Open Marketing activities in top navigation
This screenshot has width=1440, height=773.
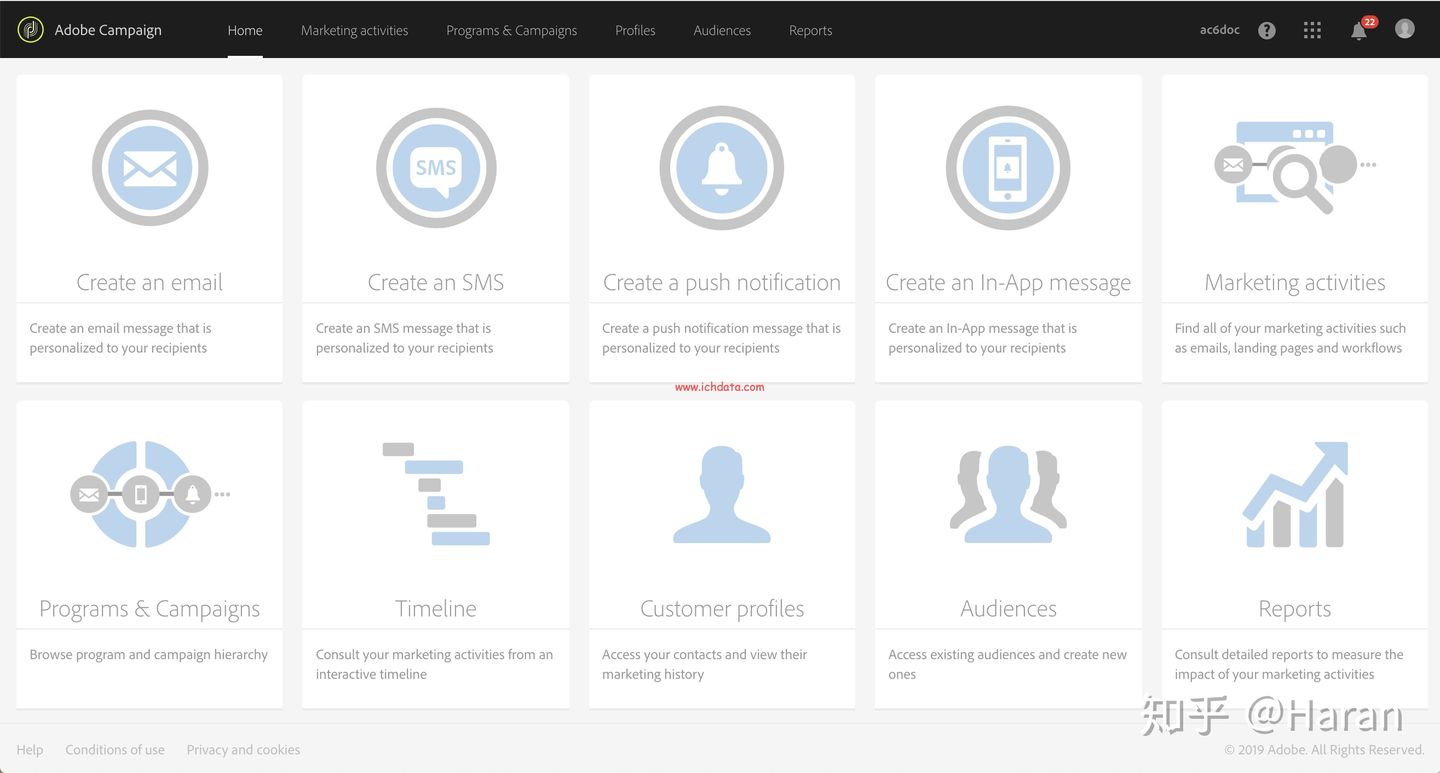pos(355,30)
